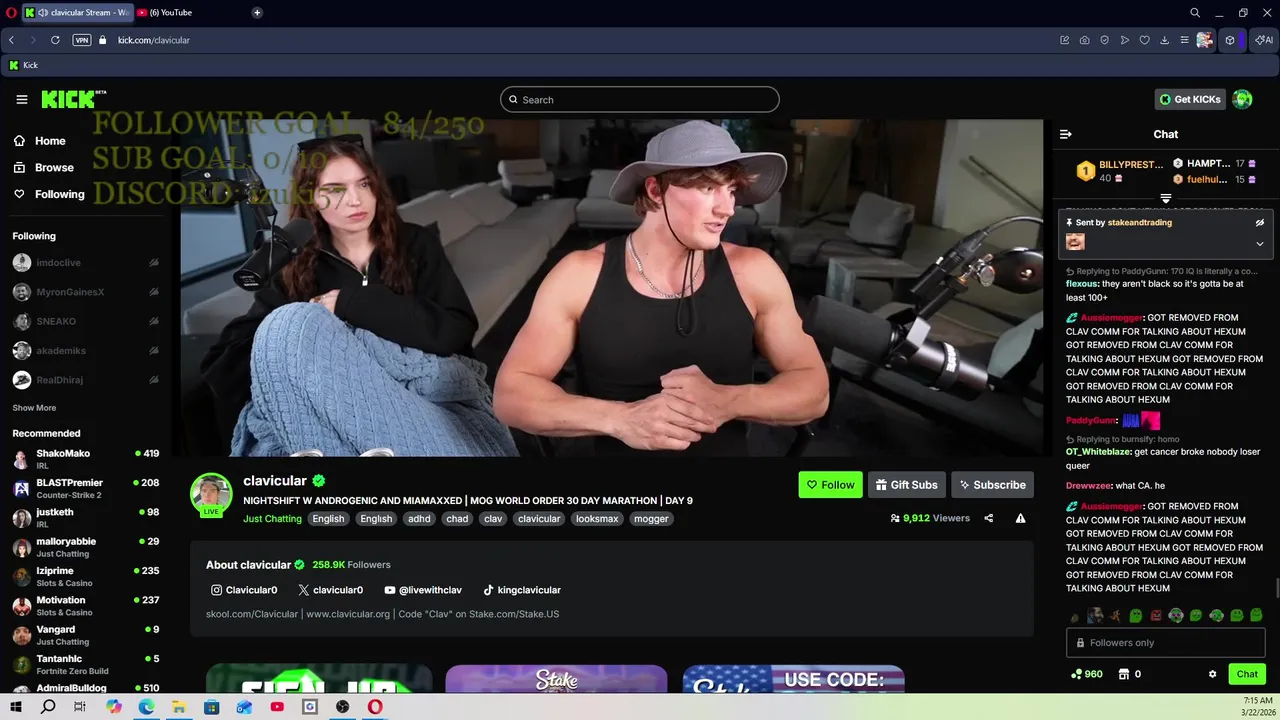Open chat settings gear icon

coord(1213,674)
